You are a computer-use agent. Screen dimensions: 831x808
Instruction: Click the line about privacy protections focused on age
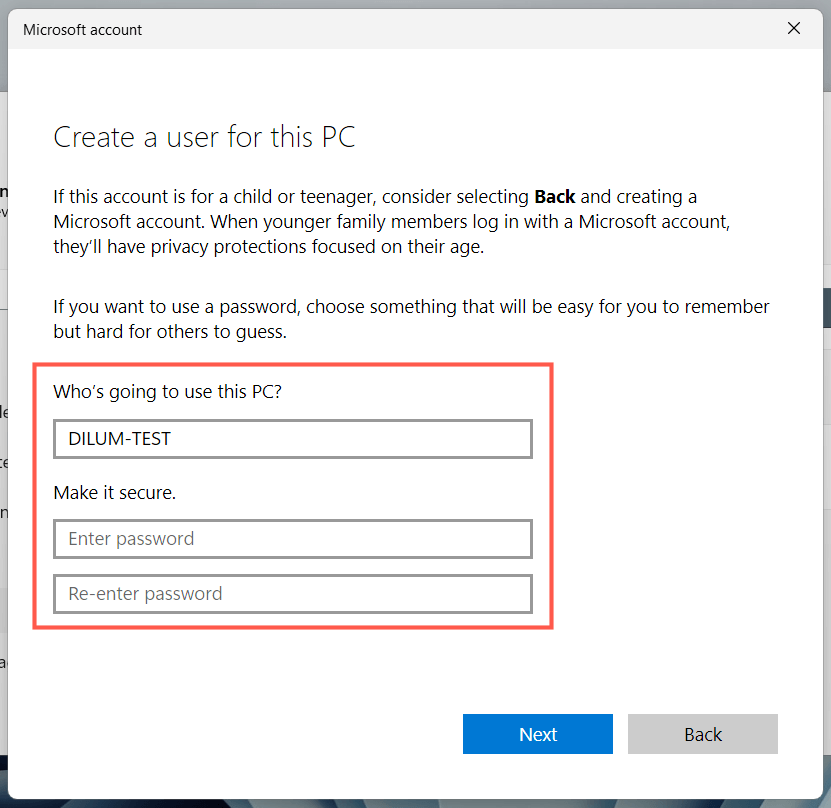pyautogui.click(x=269, y=247)
